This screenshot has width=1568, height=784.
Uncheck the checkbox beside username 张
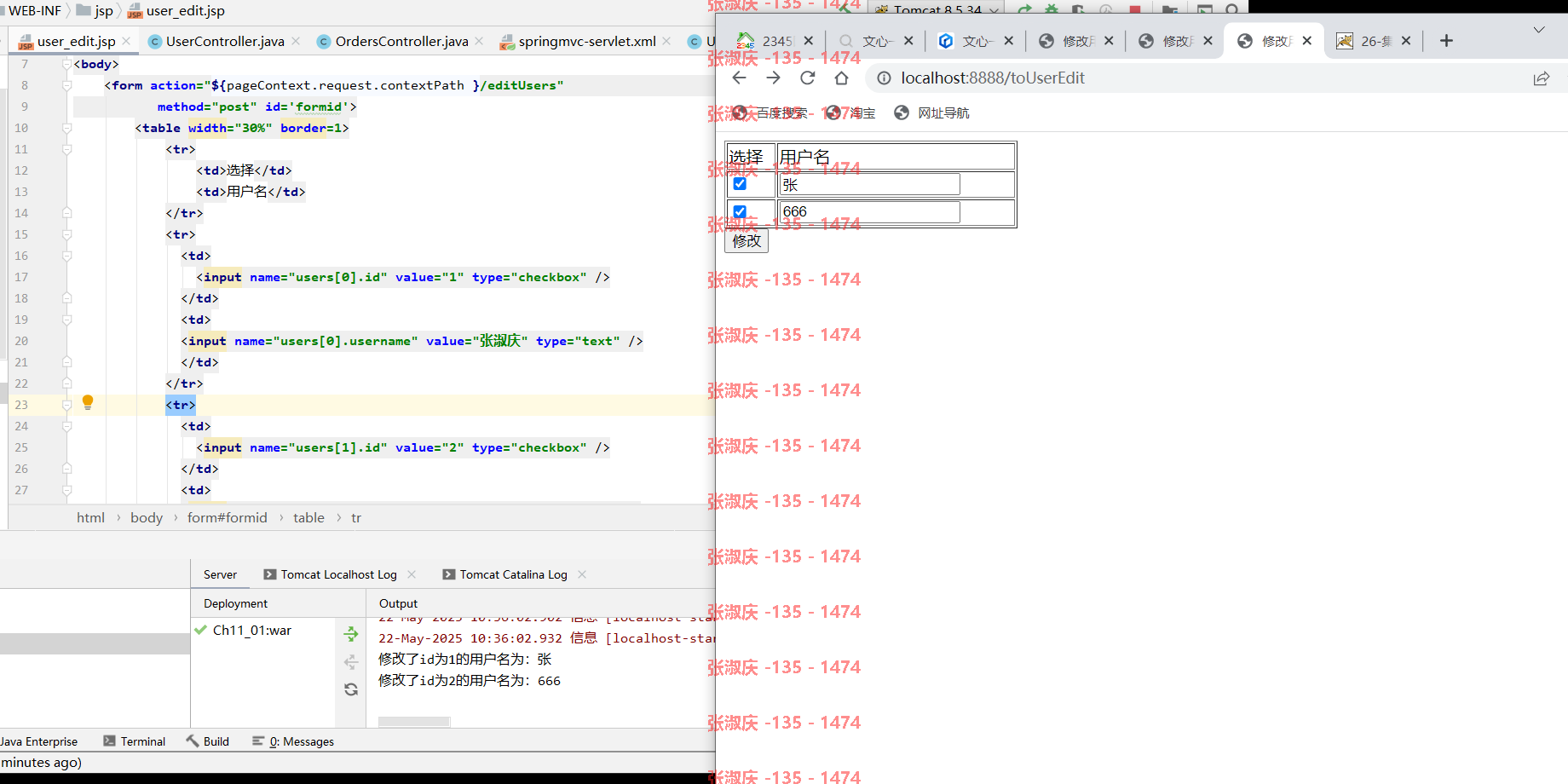click(740, 184)
